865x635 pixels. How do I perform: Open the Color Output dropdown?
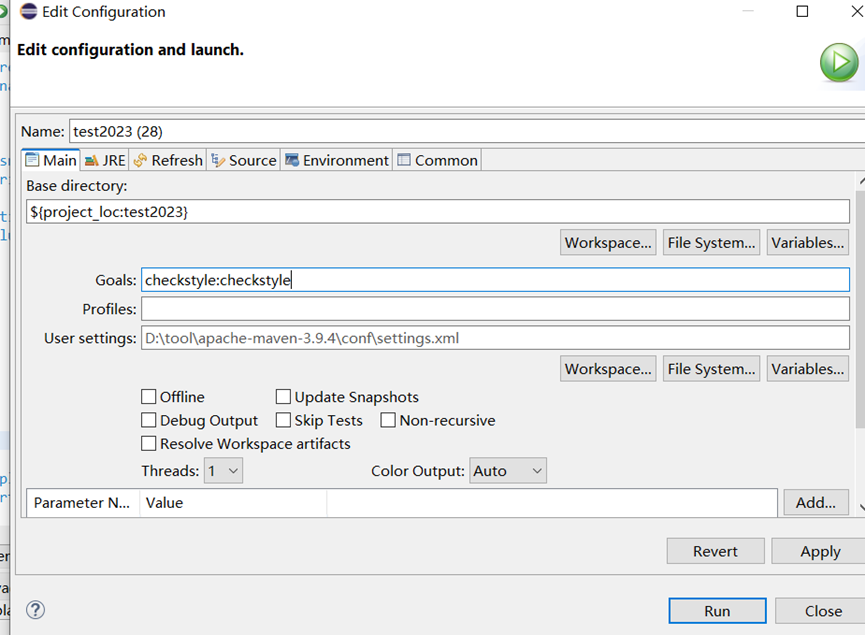coord(508,470)
